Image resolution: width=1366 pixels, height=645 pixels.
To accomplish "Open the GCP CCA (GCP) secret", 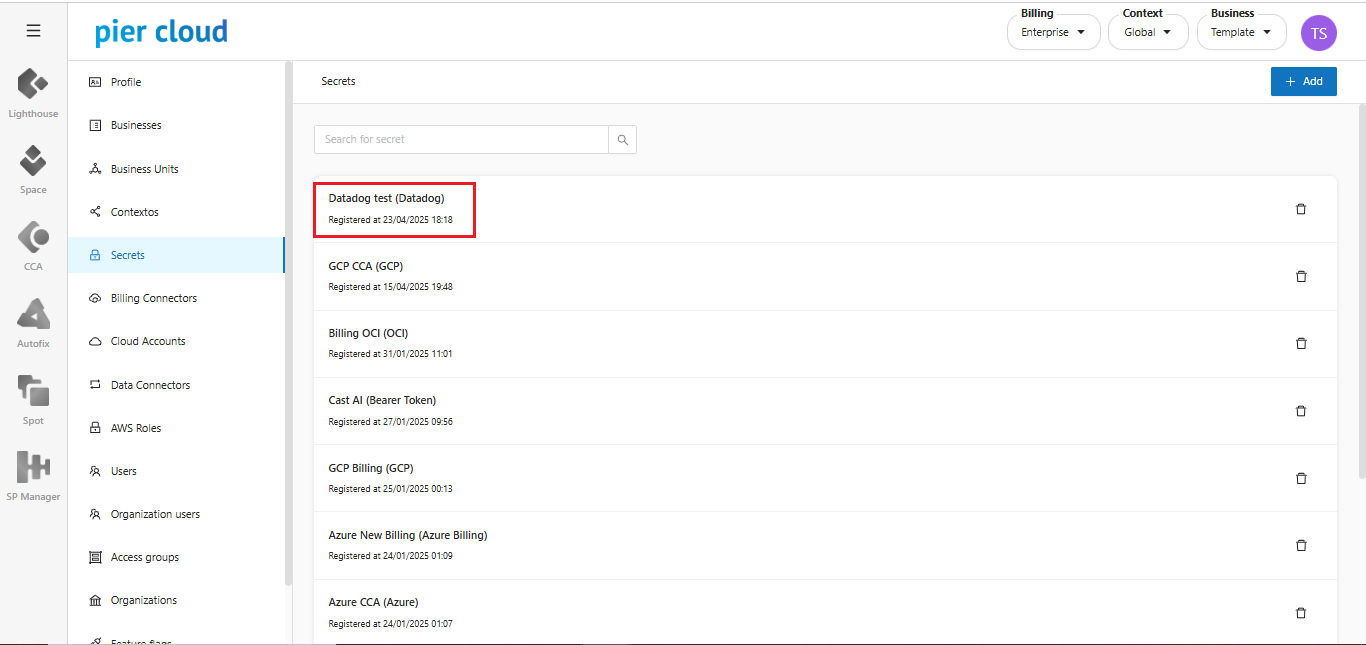I will click(x=366, y=266).
